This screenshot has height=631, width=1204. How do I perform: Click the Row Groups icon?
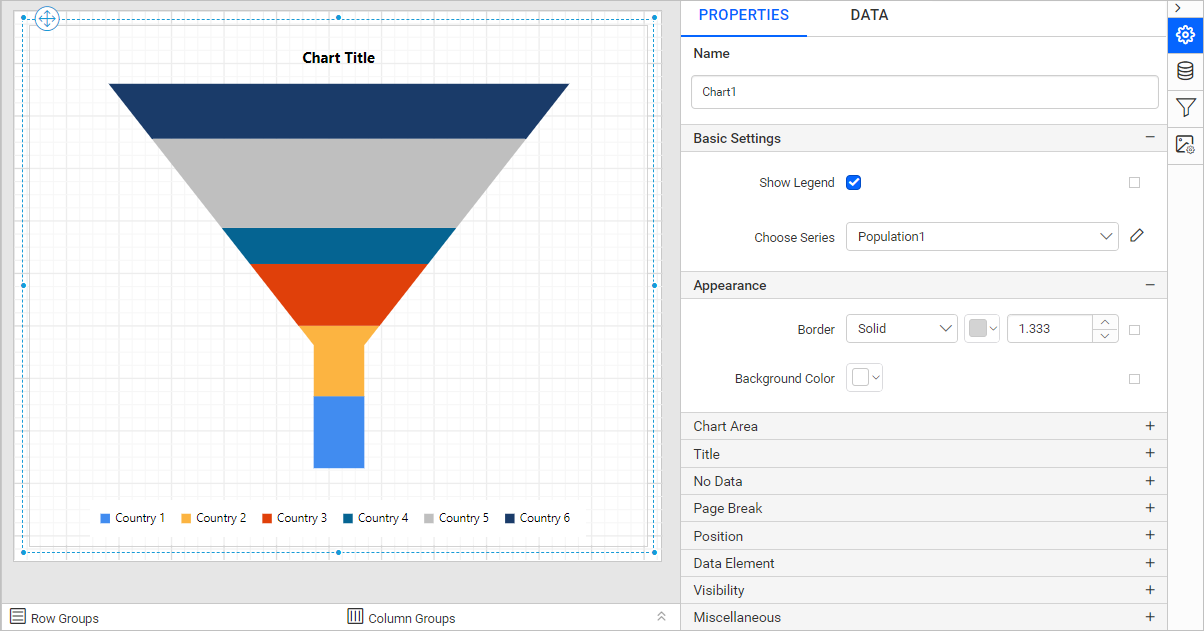[18, 616]
